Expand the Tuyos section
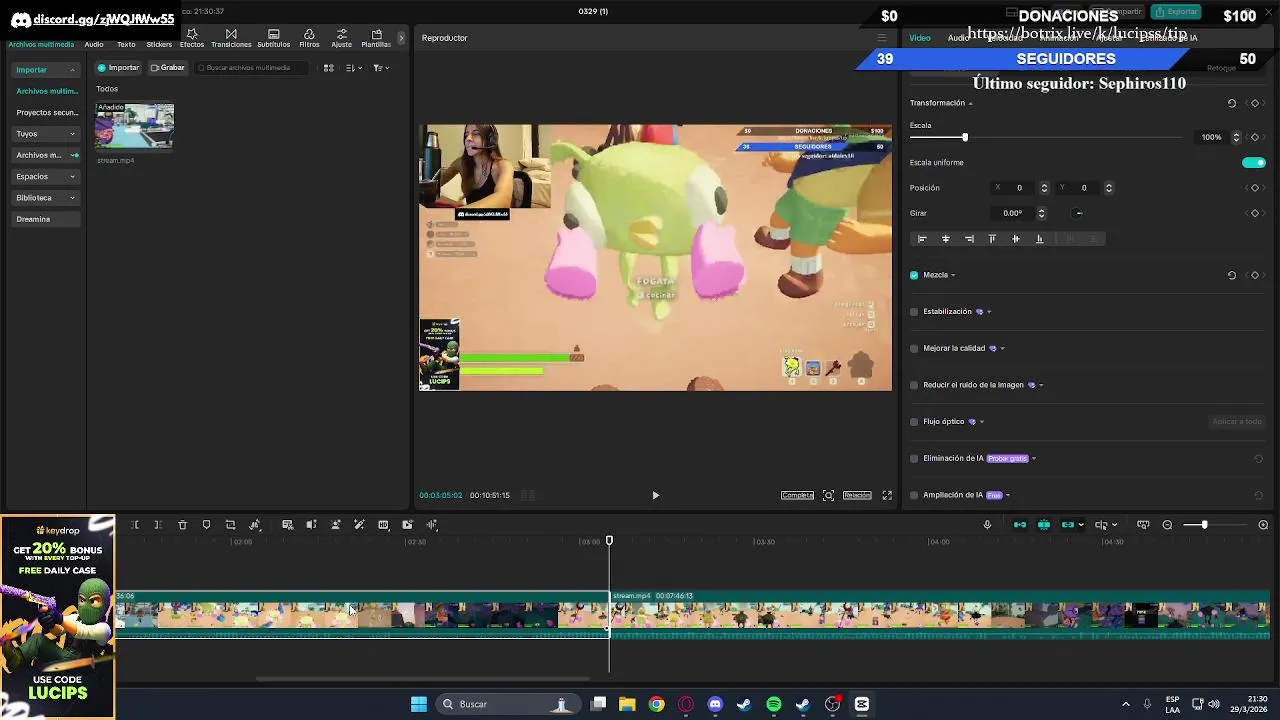 pos(72,134)
